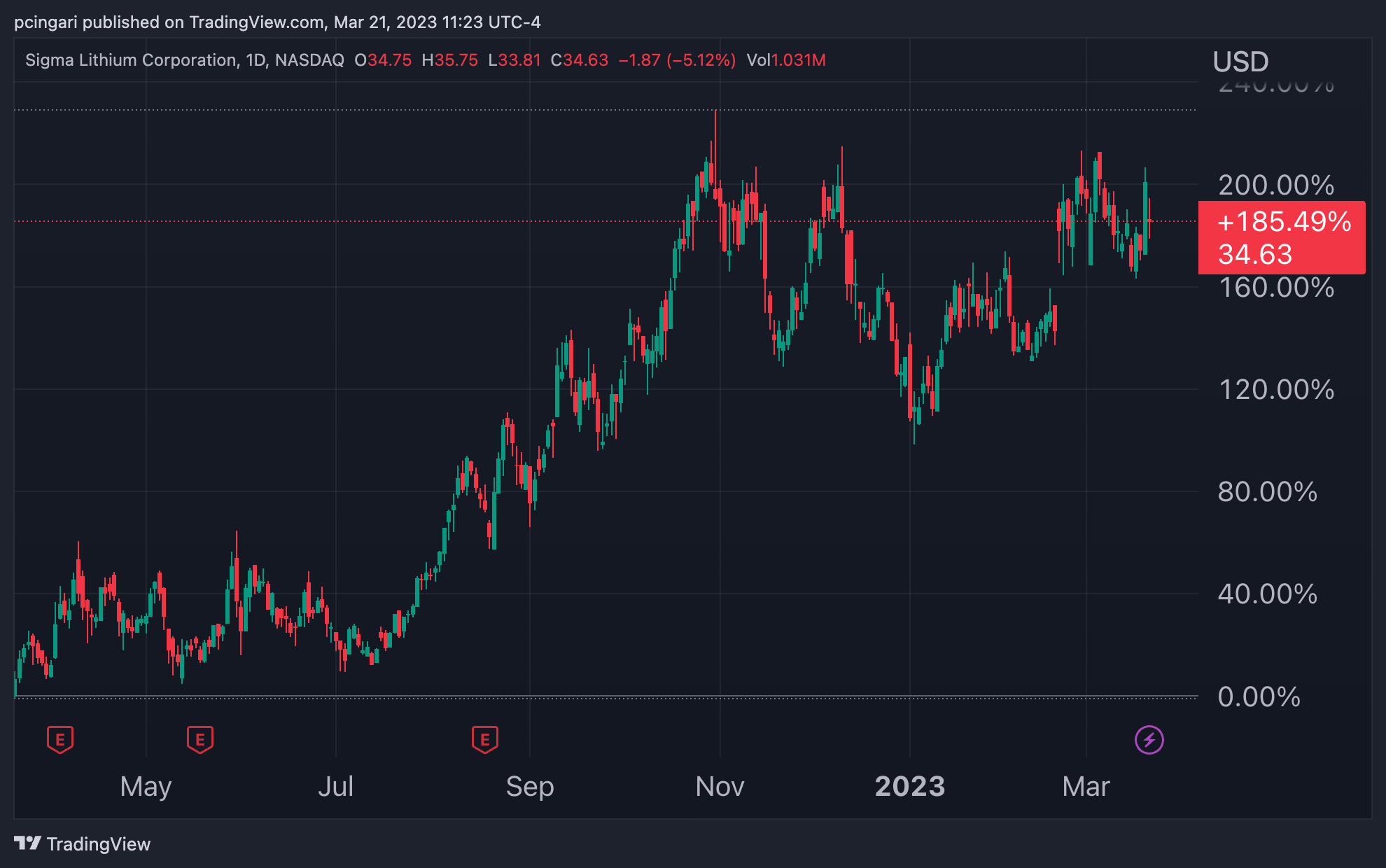Click the Jul label on time axis
The image size is (1386, 868).
(336, 787)
